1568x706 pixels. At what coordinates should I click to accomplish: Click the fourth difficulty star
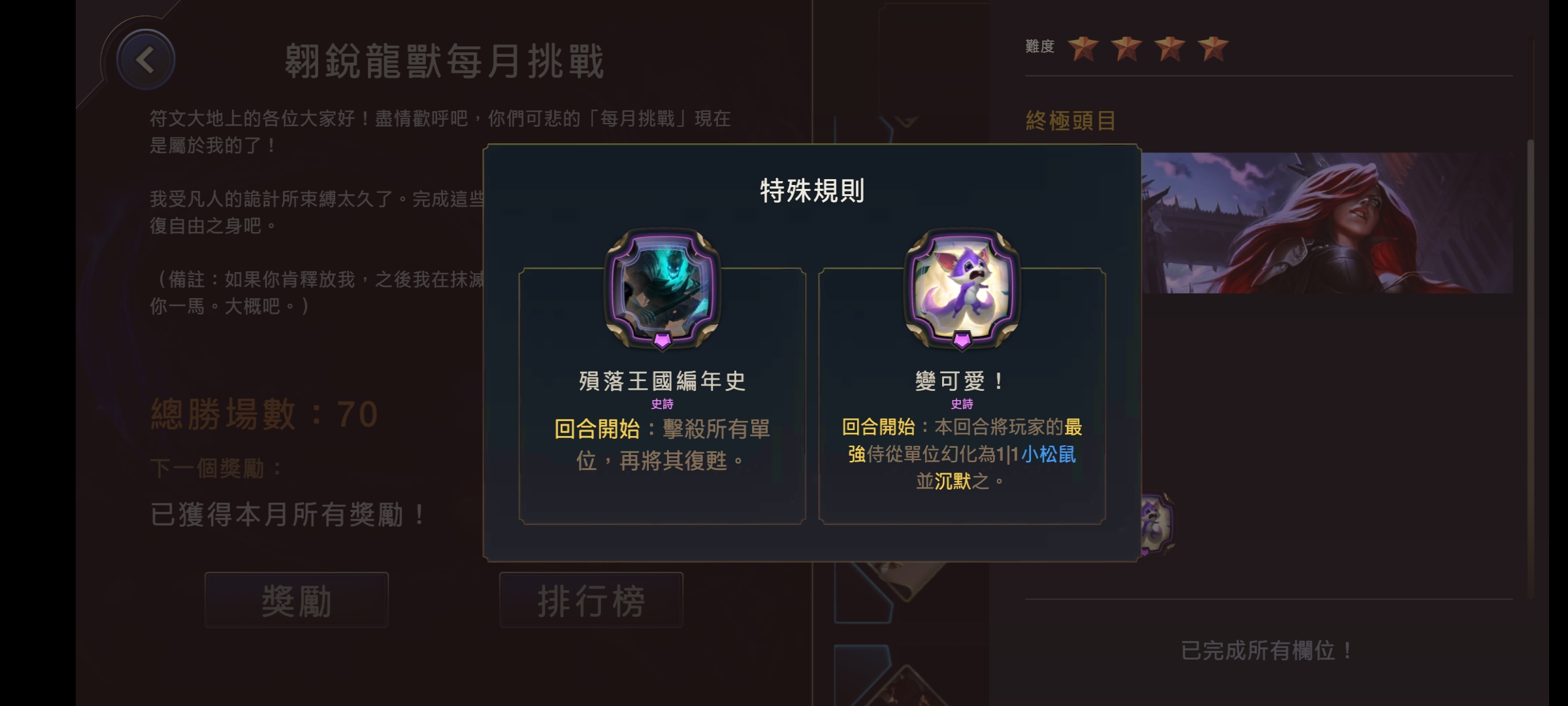click(1213, 48)
